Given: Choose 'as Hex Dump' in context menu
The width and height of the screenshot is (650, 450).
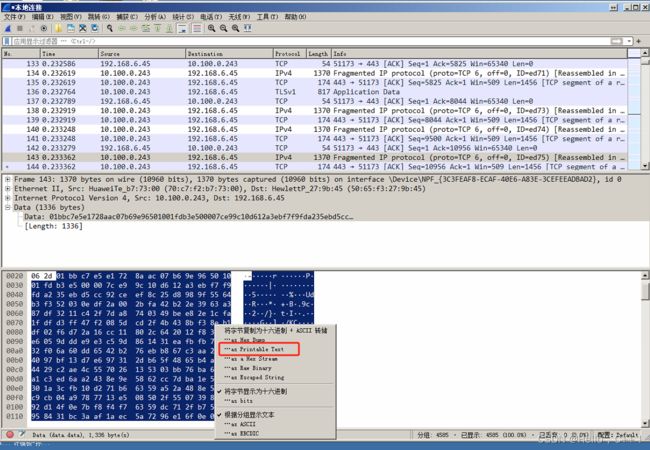Looking at the screenshot, I should [275, 340].
